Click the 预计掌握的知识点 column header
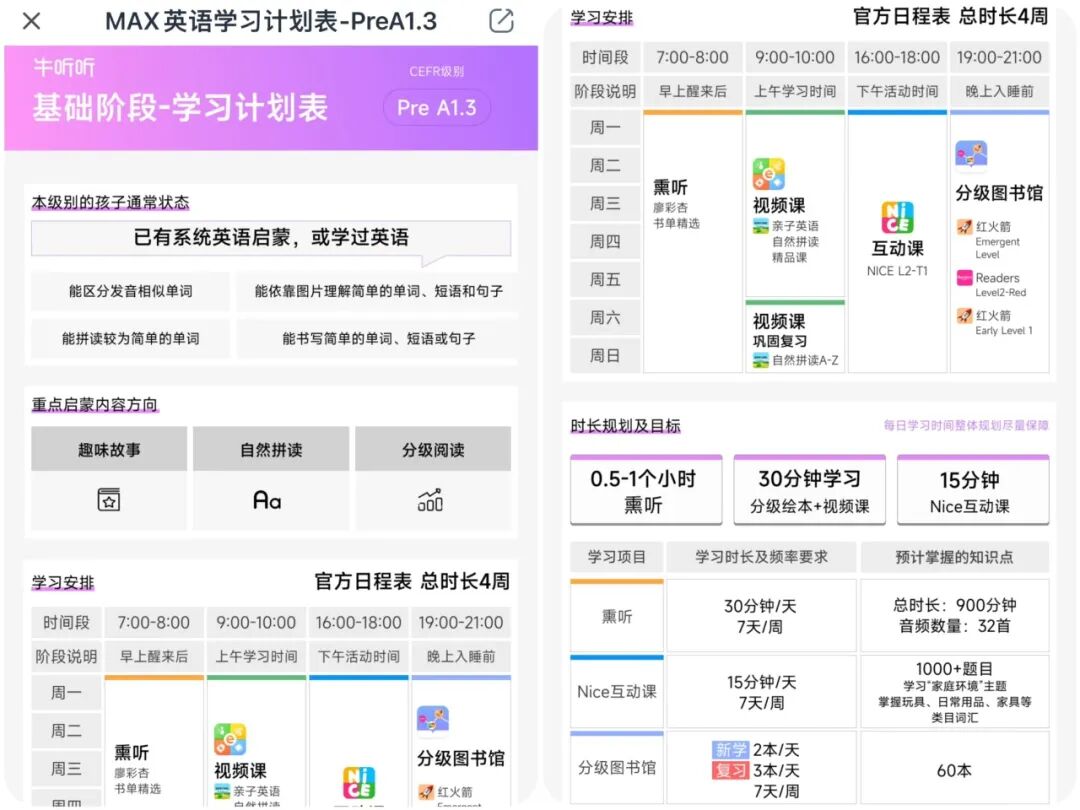This screenshot has width=1080, height=810. click(955, 557)
